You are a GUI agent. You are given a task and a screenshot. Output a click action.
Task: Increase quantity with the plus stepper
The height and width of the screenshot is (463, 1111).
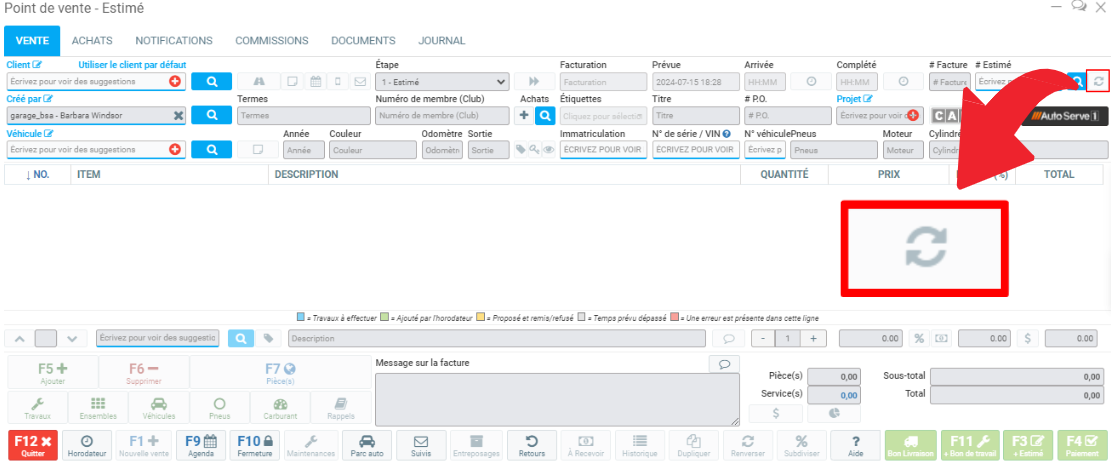[814, 339]
